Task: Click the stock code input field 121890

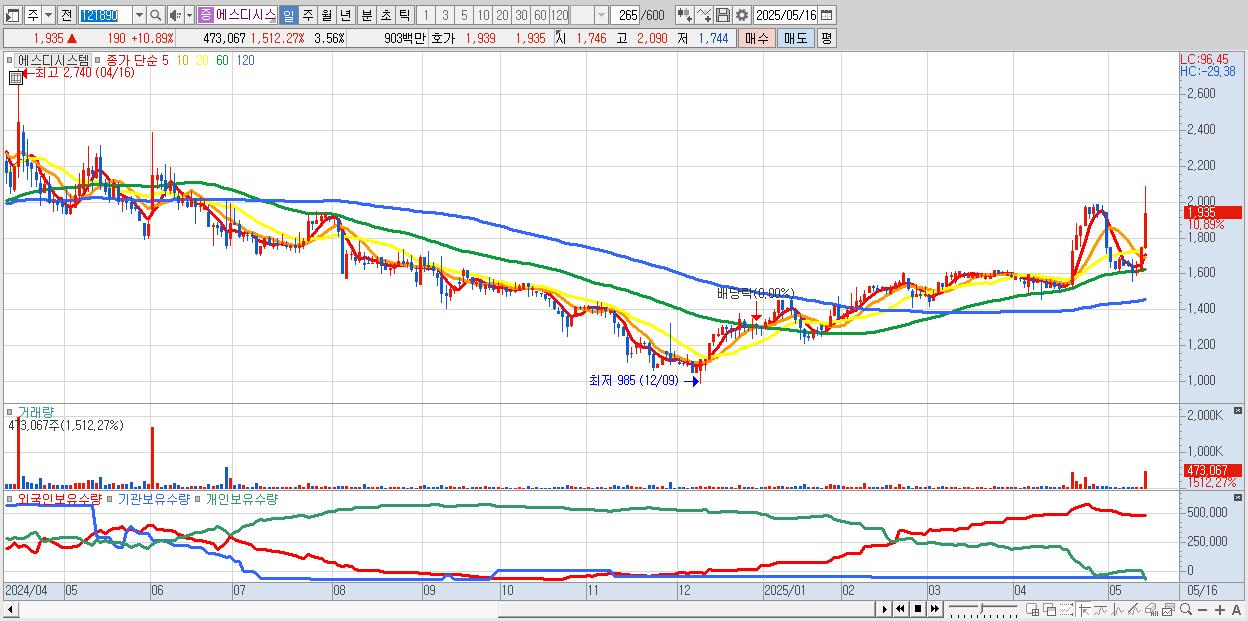Action: point(105,16)
